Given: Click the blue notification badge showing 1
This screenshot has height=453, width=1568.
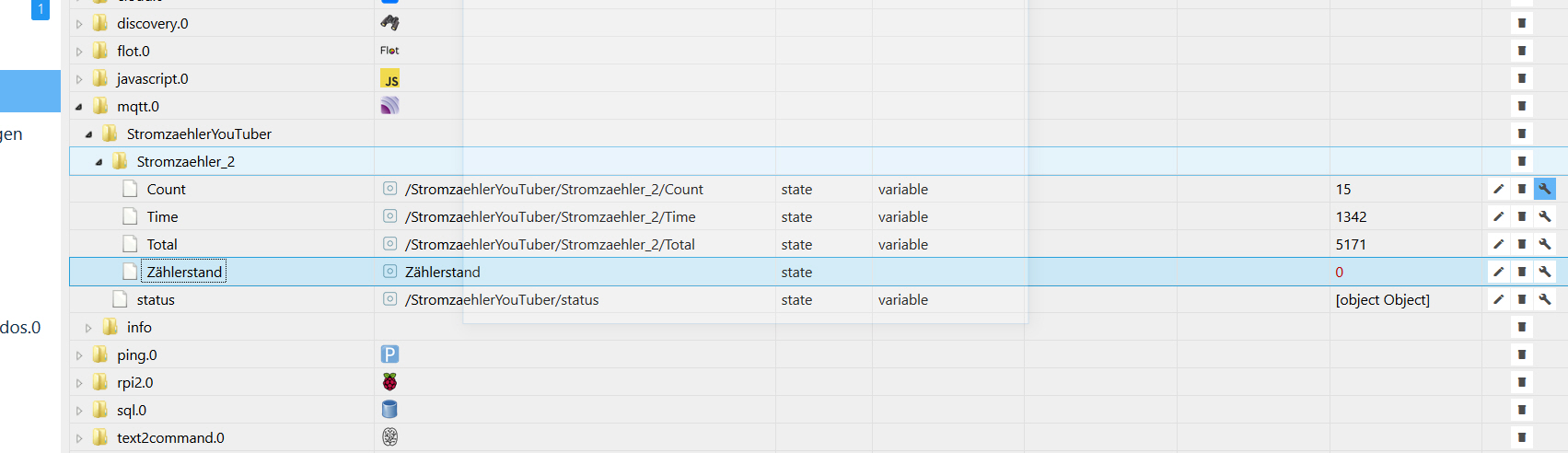Looking at the screenshot, I should point(41,9).
